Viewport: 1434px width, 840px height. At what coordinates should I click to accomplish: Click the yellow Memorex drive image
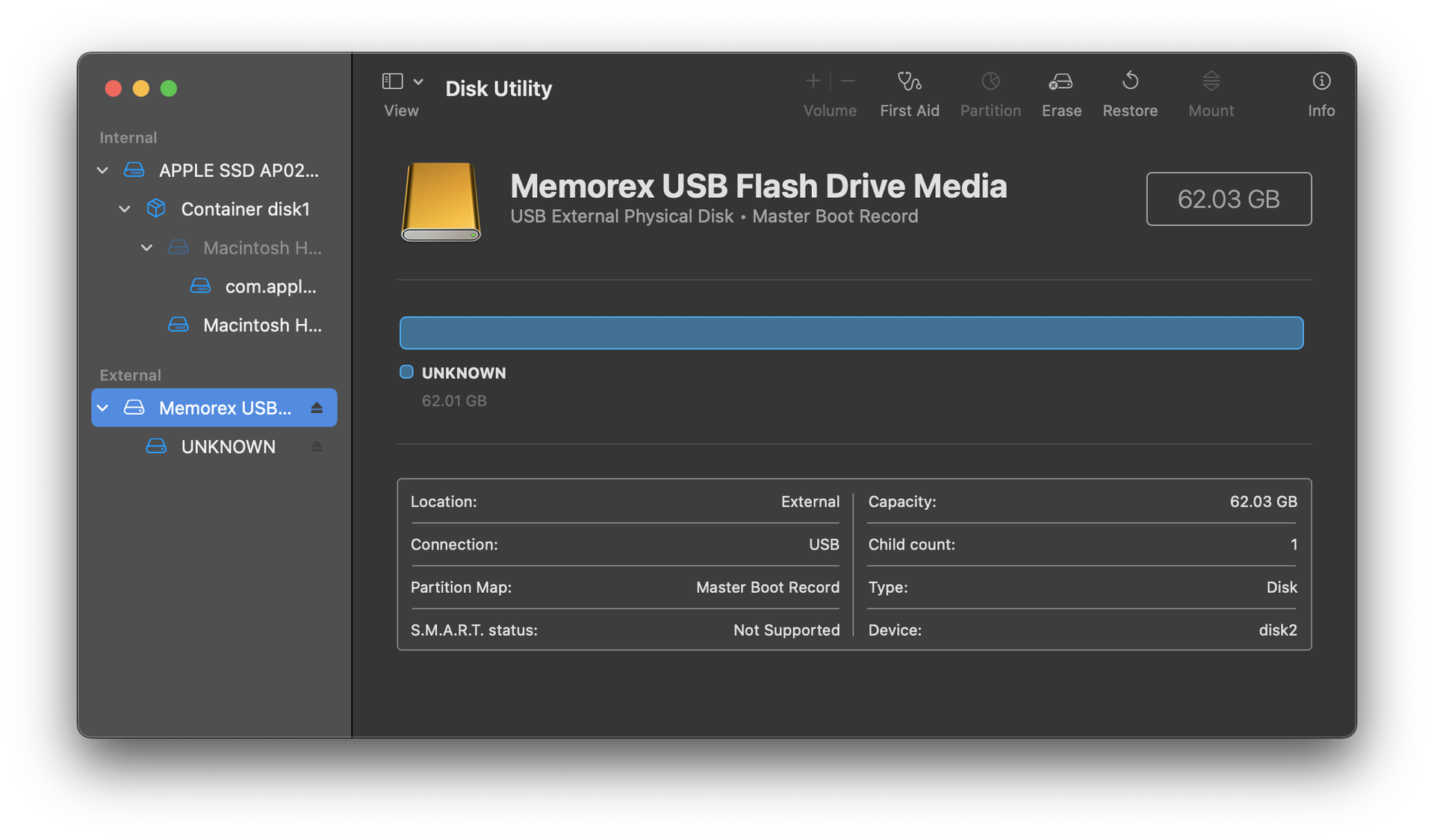click(x=441, y=202)
